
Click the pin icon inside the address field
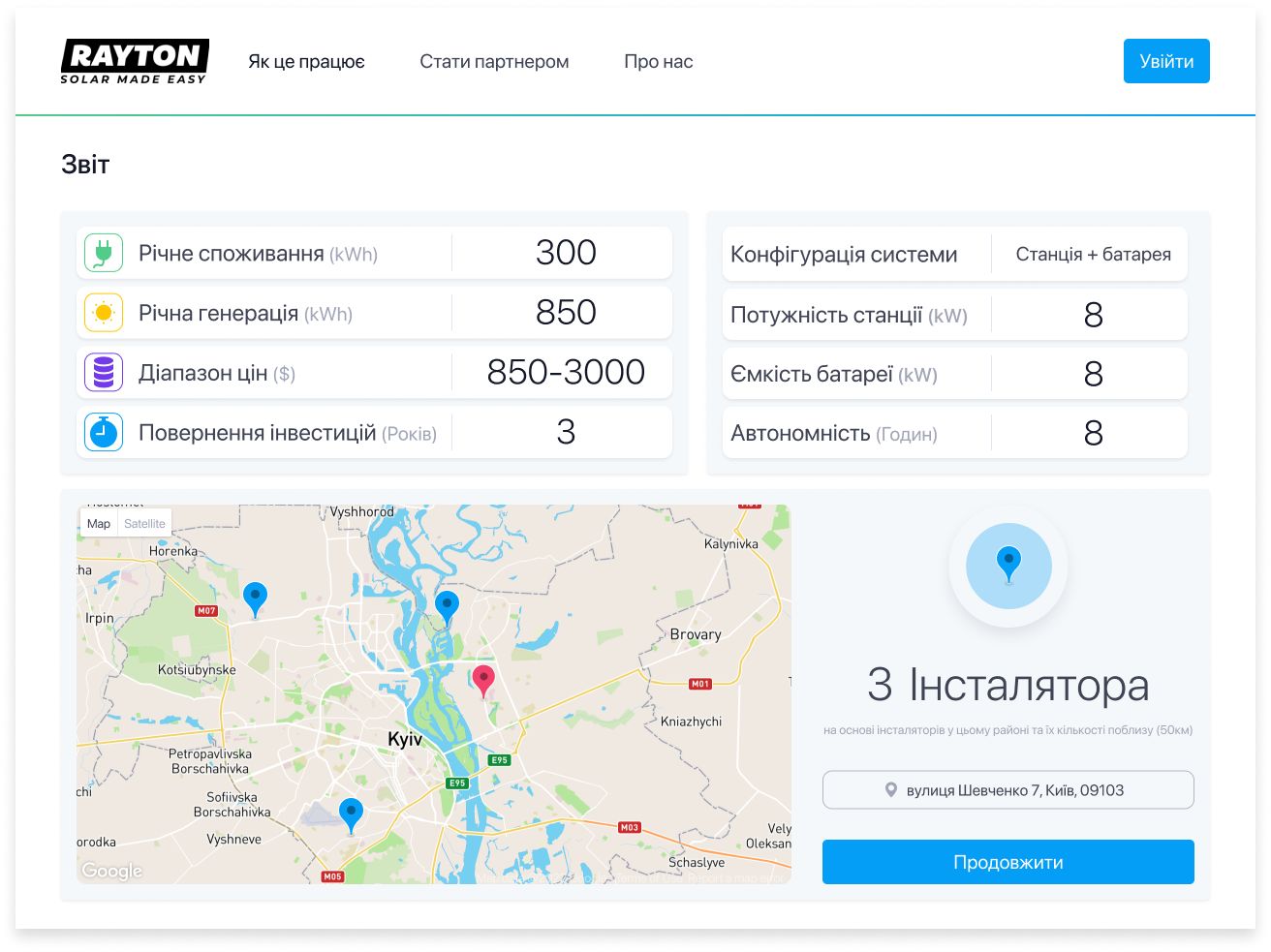(892, 789)
